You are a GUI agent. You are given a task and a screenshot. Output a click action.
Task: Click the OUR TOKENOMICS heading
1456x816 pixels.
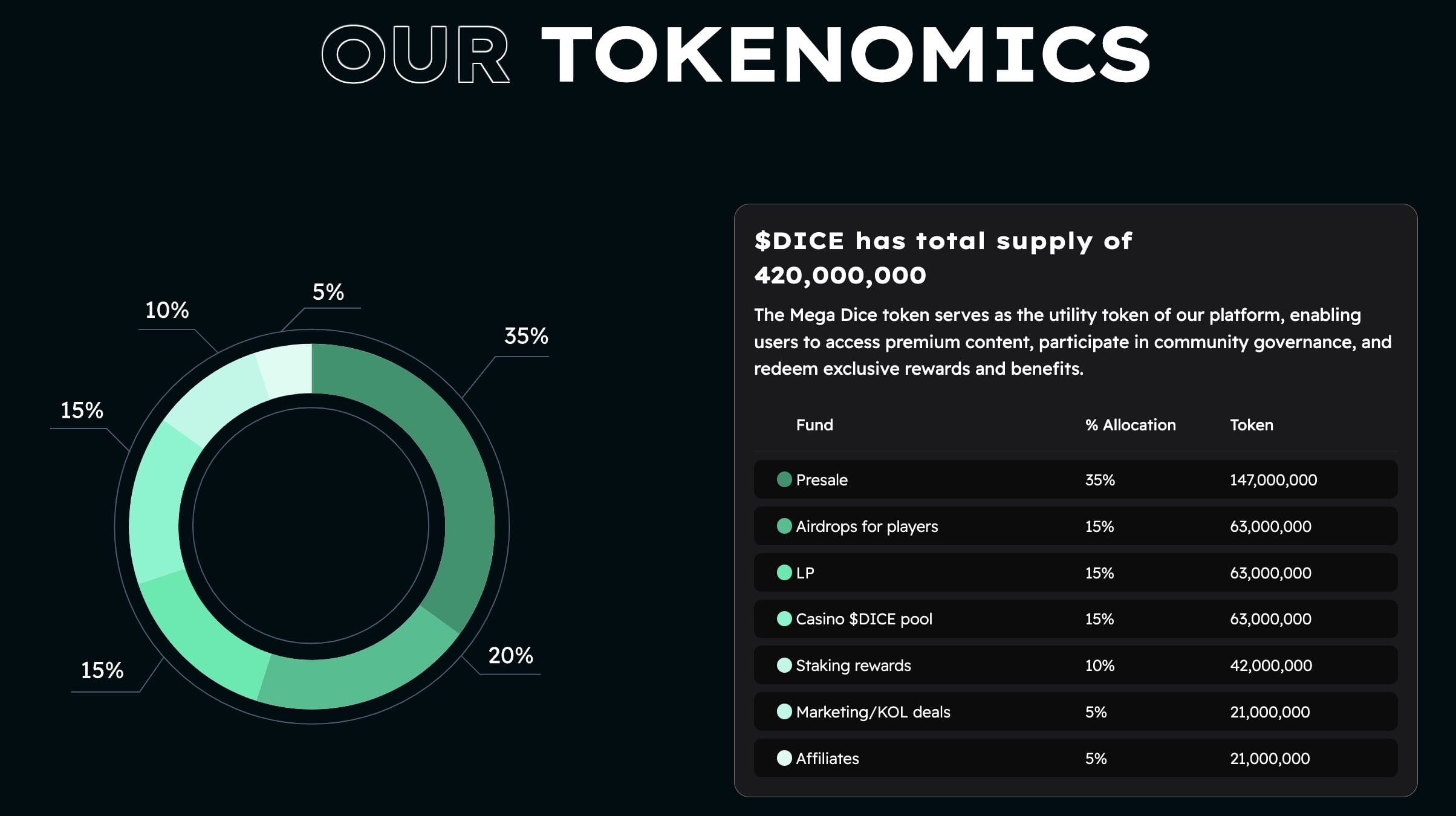point(735,54)
